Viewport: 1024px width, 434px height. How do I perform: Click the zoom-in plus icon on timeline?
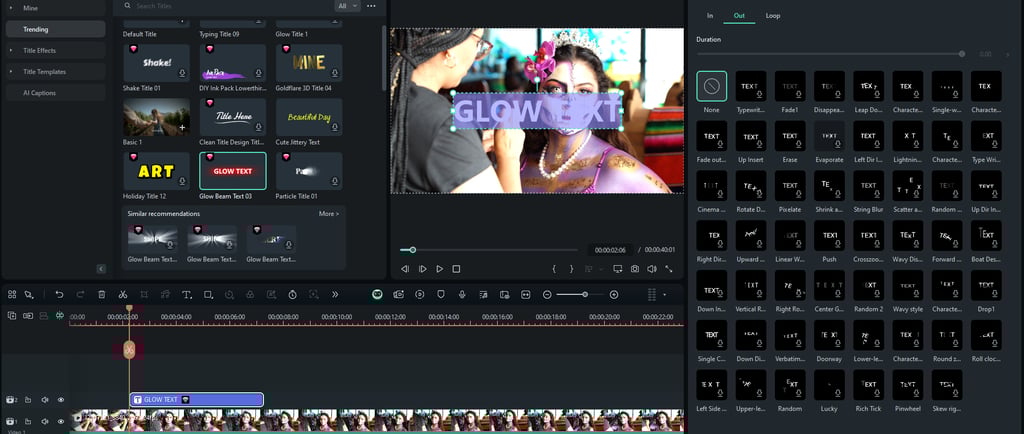613,295
